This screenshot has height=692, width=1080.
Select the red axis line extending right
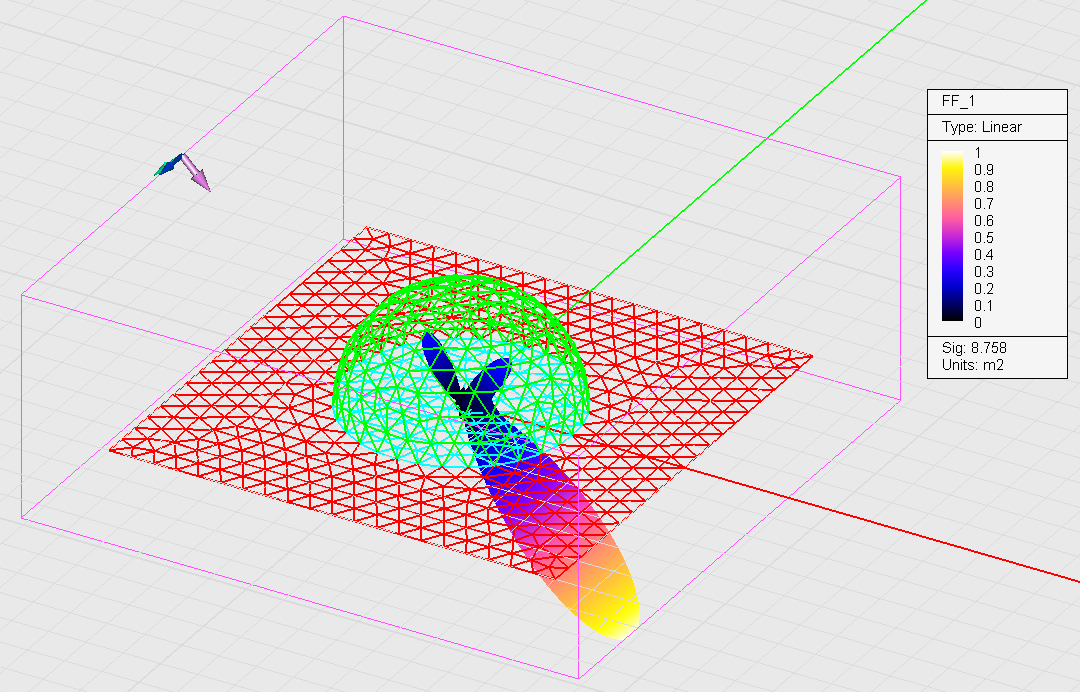coord(900,527)
